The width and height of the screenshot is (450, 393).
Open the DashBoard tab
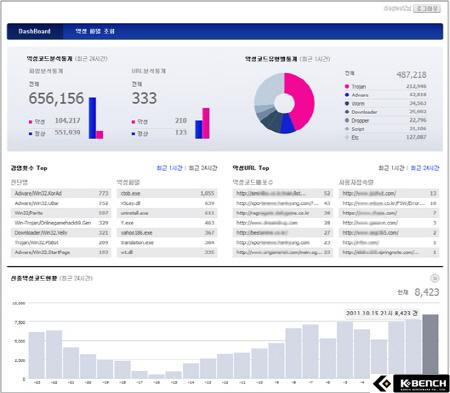pos(35,31)
